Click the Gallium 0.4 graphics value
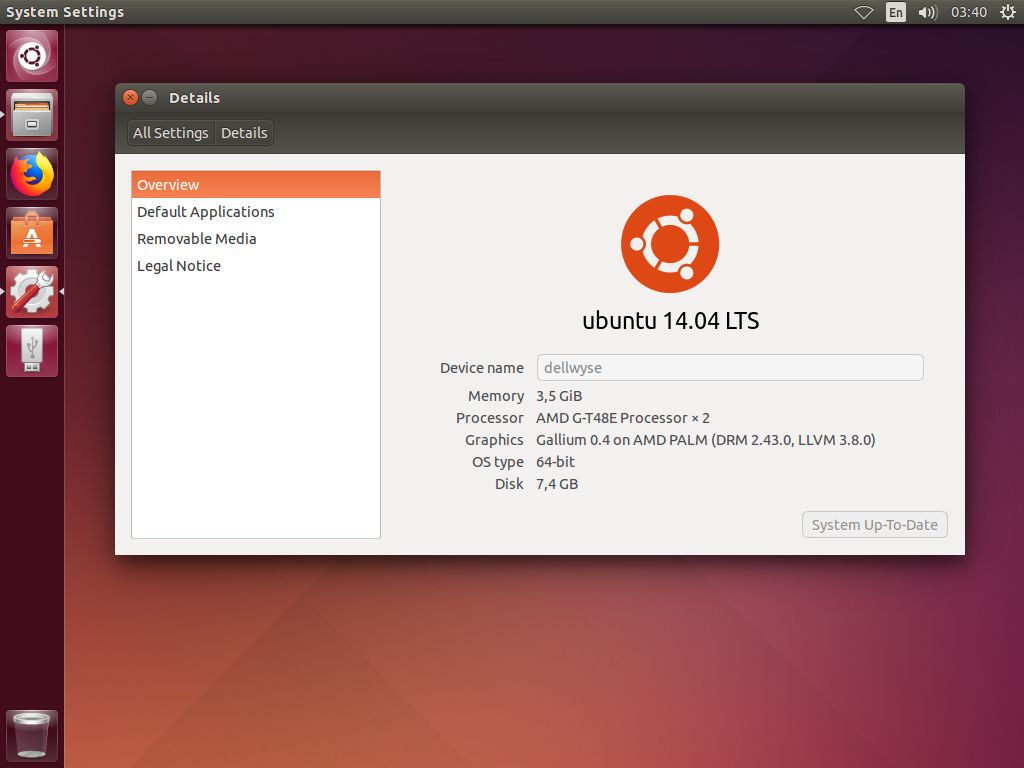The image size is (1024, 768). (705, 440)
